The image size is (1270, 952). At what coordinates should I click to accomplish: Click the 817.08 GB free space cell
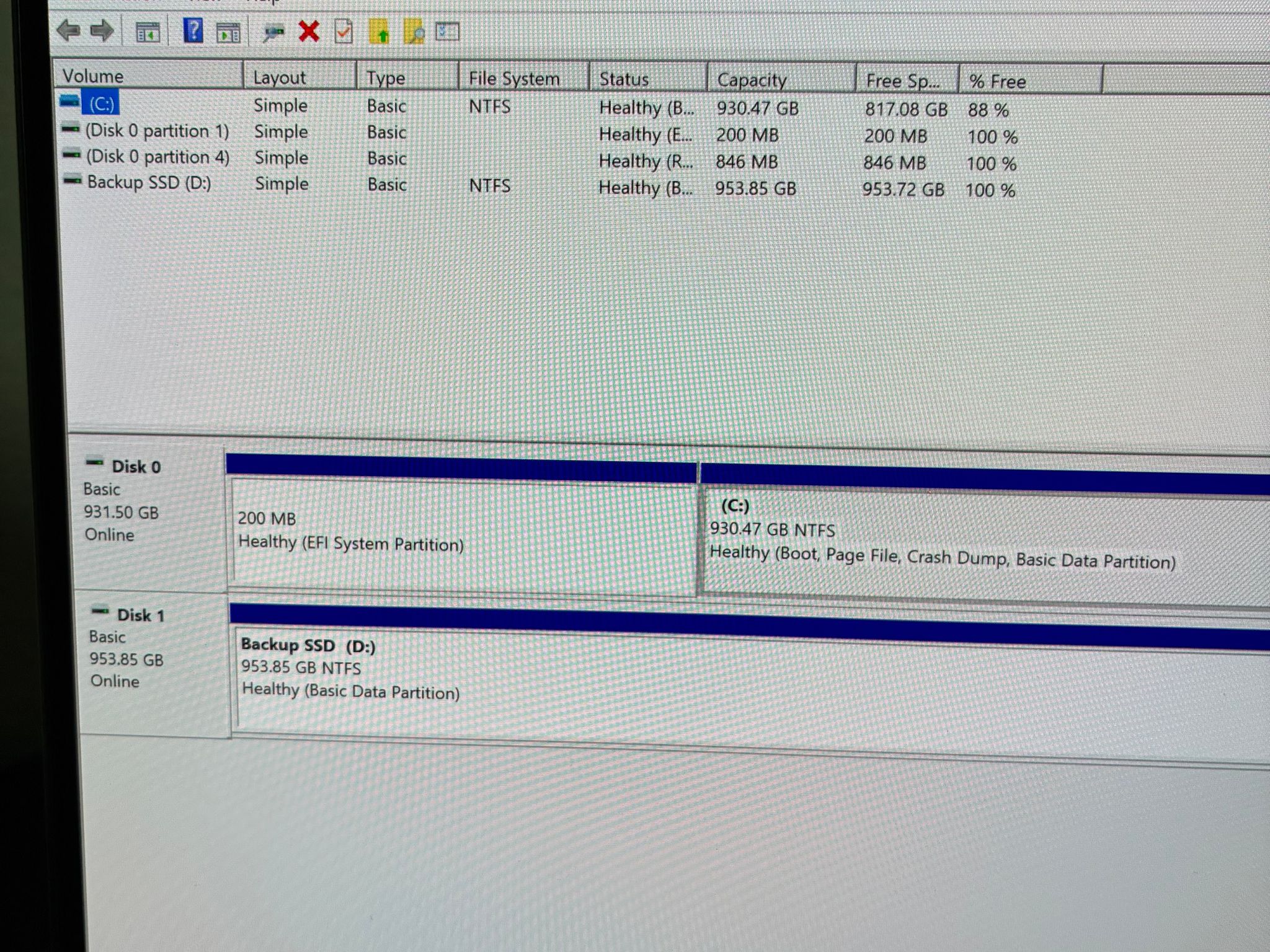click(906, 110)
